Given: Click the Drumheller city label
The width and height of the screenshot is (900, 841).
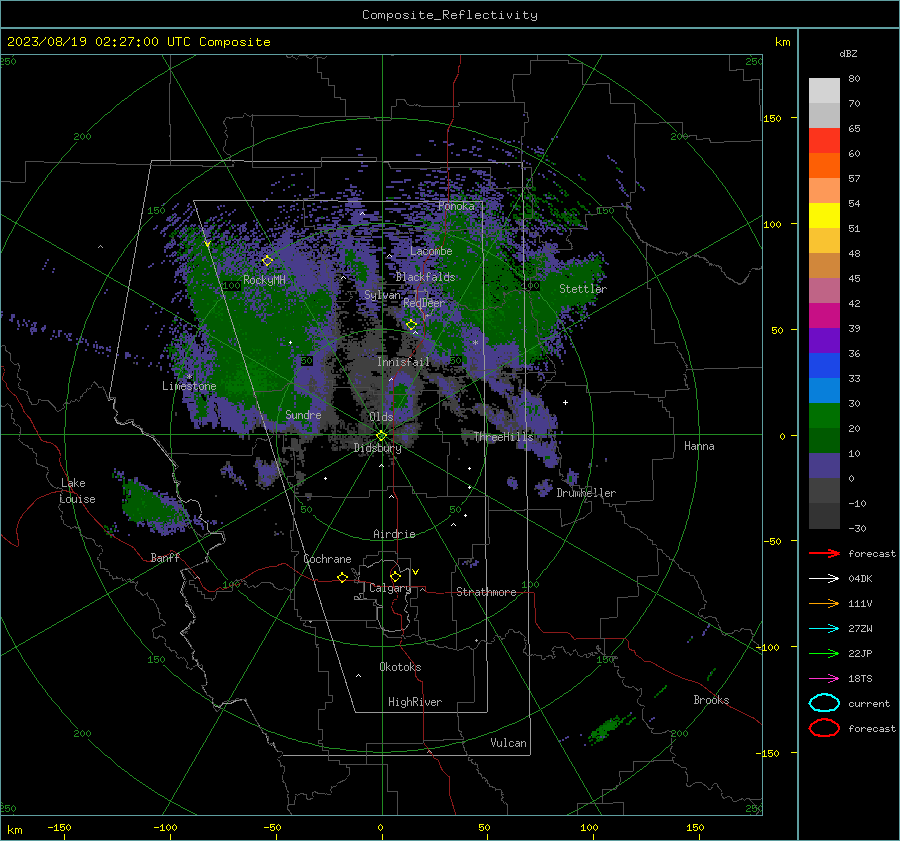Looking at the screenshot, I should 586,493.
